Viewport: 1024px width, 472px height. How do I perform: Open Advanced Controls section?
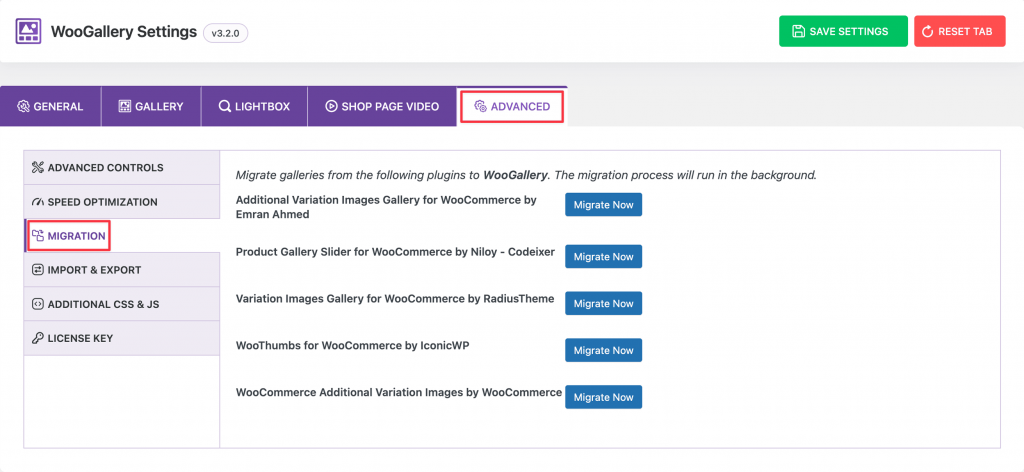tap(121, 168)
